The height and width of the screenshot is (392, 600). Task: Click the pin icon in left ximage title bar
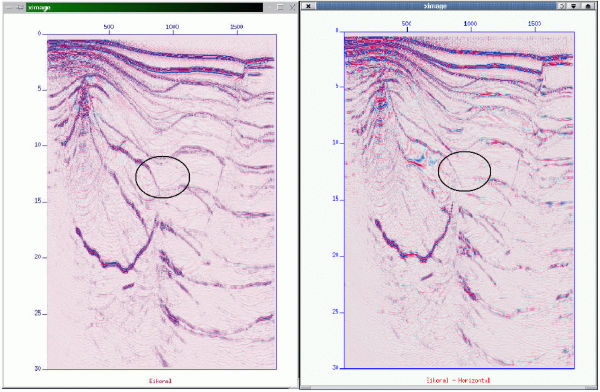(20, 8)
